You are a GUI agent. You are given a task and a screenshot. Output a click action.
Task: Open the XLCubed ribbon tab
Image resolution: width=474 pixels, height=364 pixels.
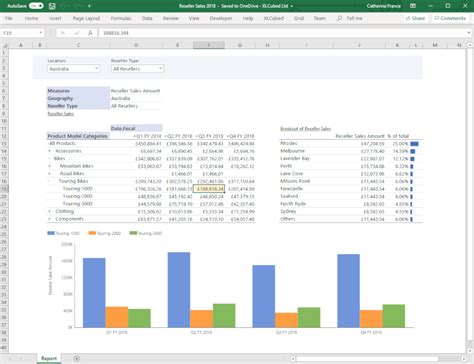[274, 18]
